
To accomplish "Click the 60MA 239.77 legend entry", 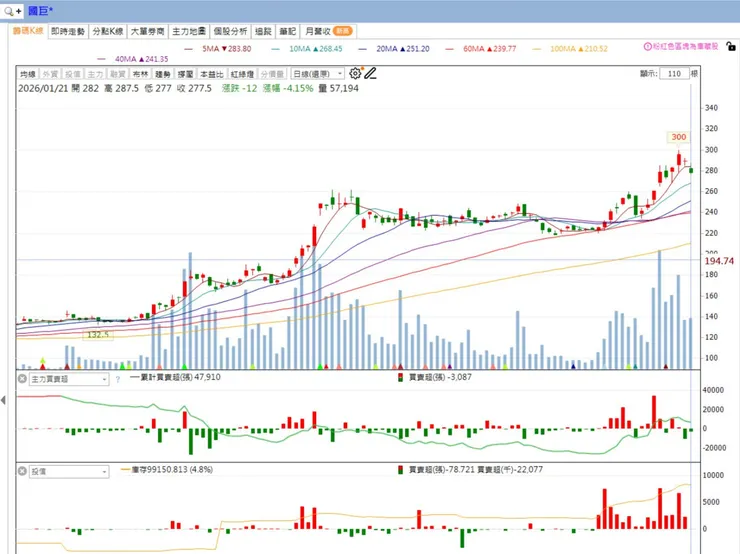I will click(x=481, y=49).
